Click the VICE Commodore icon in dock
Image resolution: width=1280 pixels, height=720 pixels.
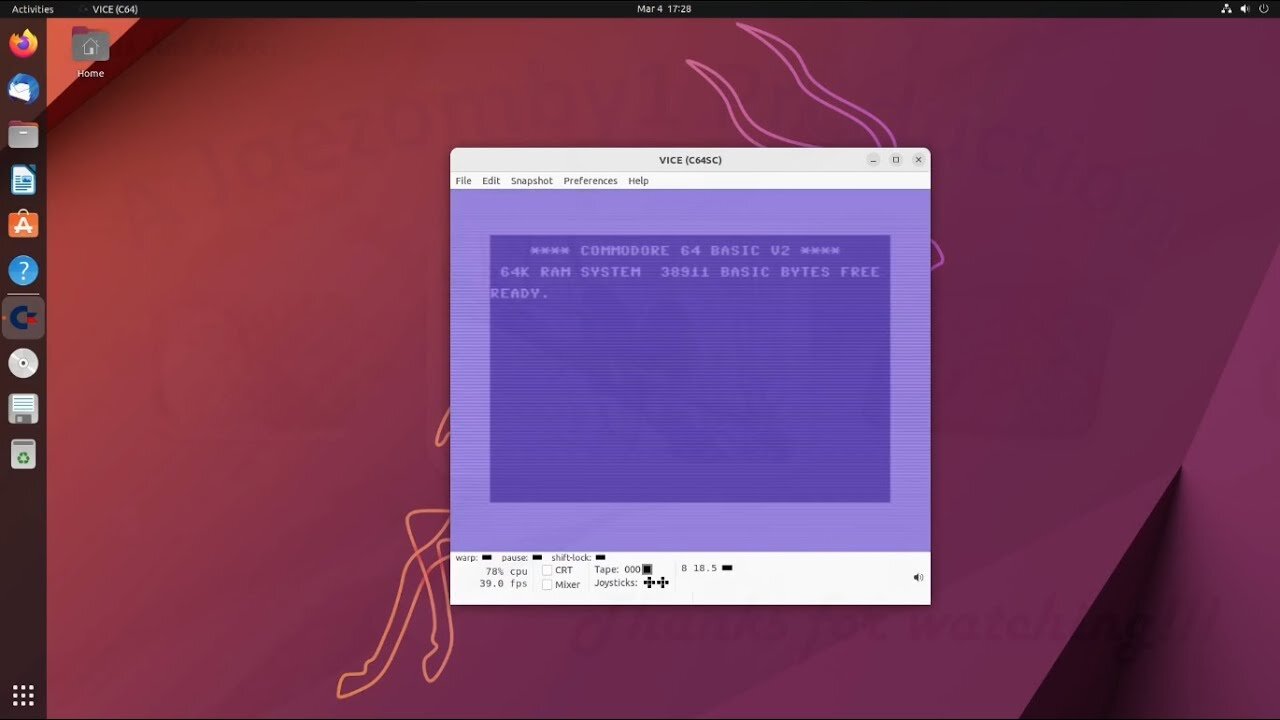tap(23, 318)
